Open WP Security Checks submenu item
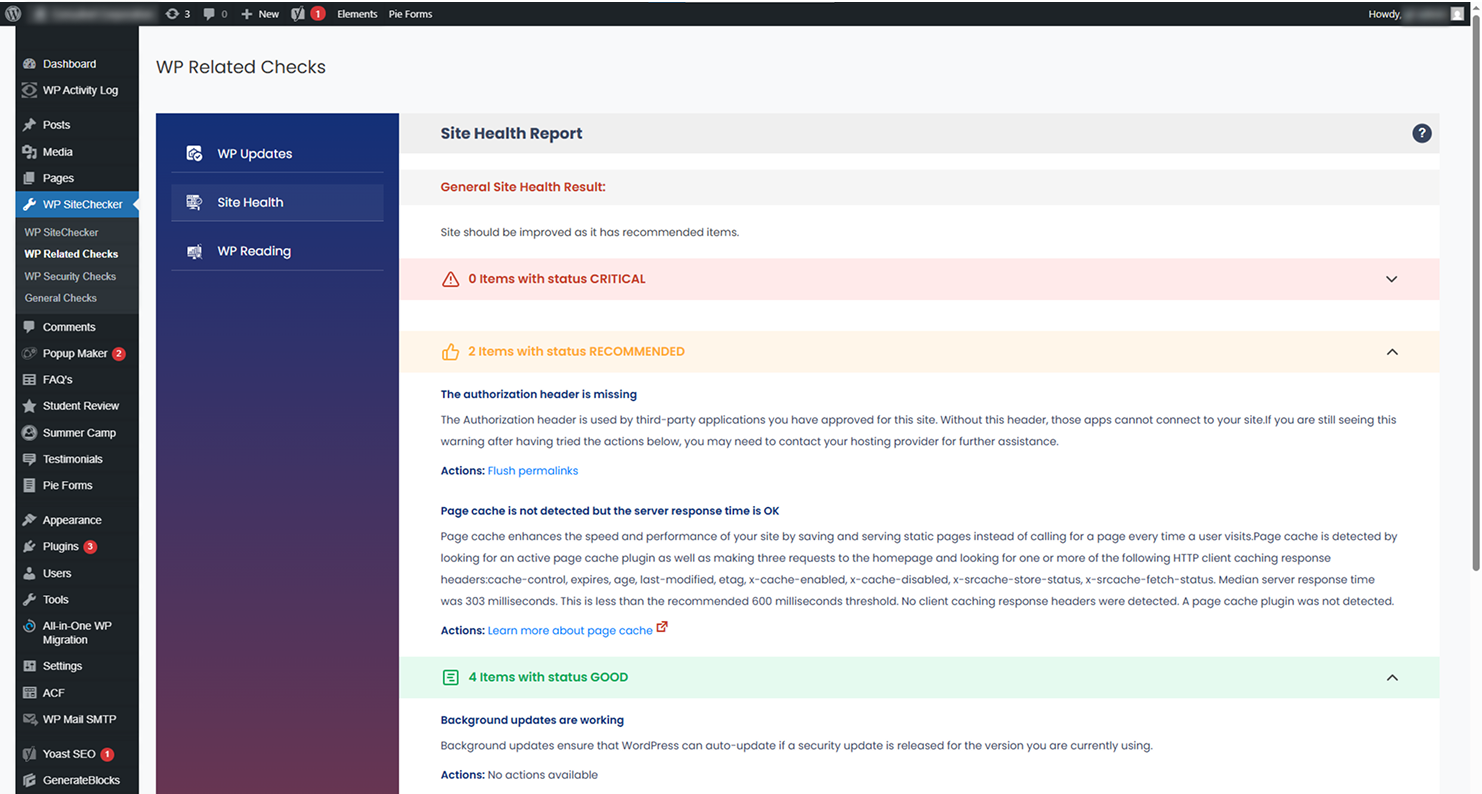 click(x=70, y=276)
